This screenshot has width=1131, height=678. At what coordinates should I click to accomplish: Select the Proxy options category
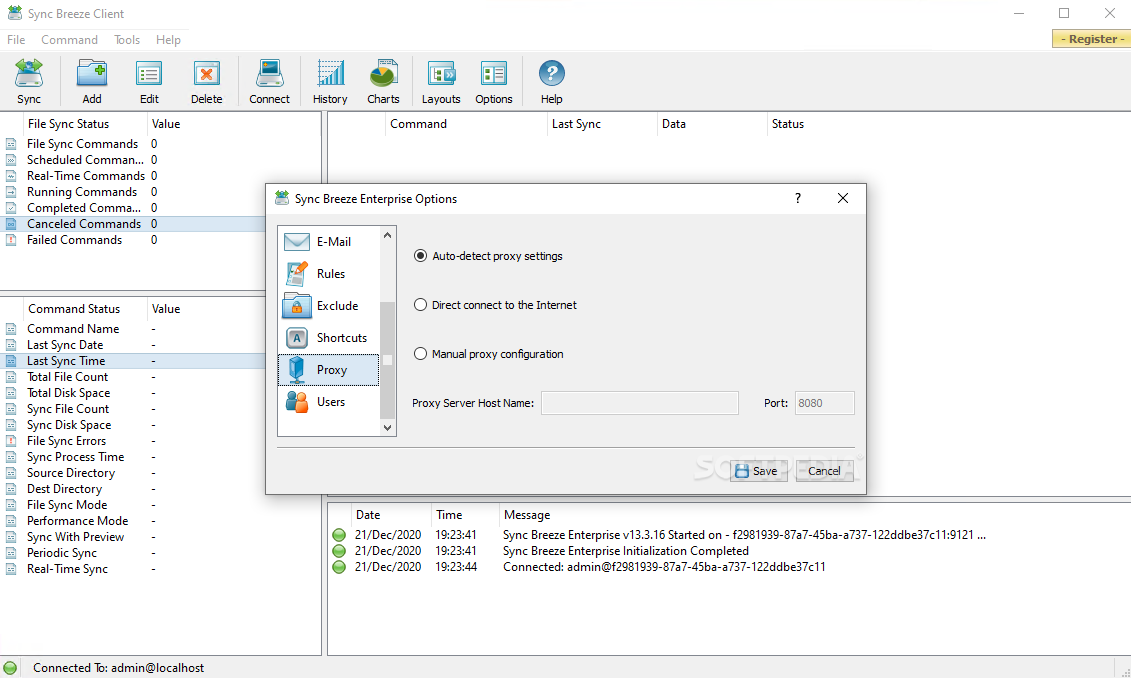pos(329,370)
